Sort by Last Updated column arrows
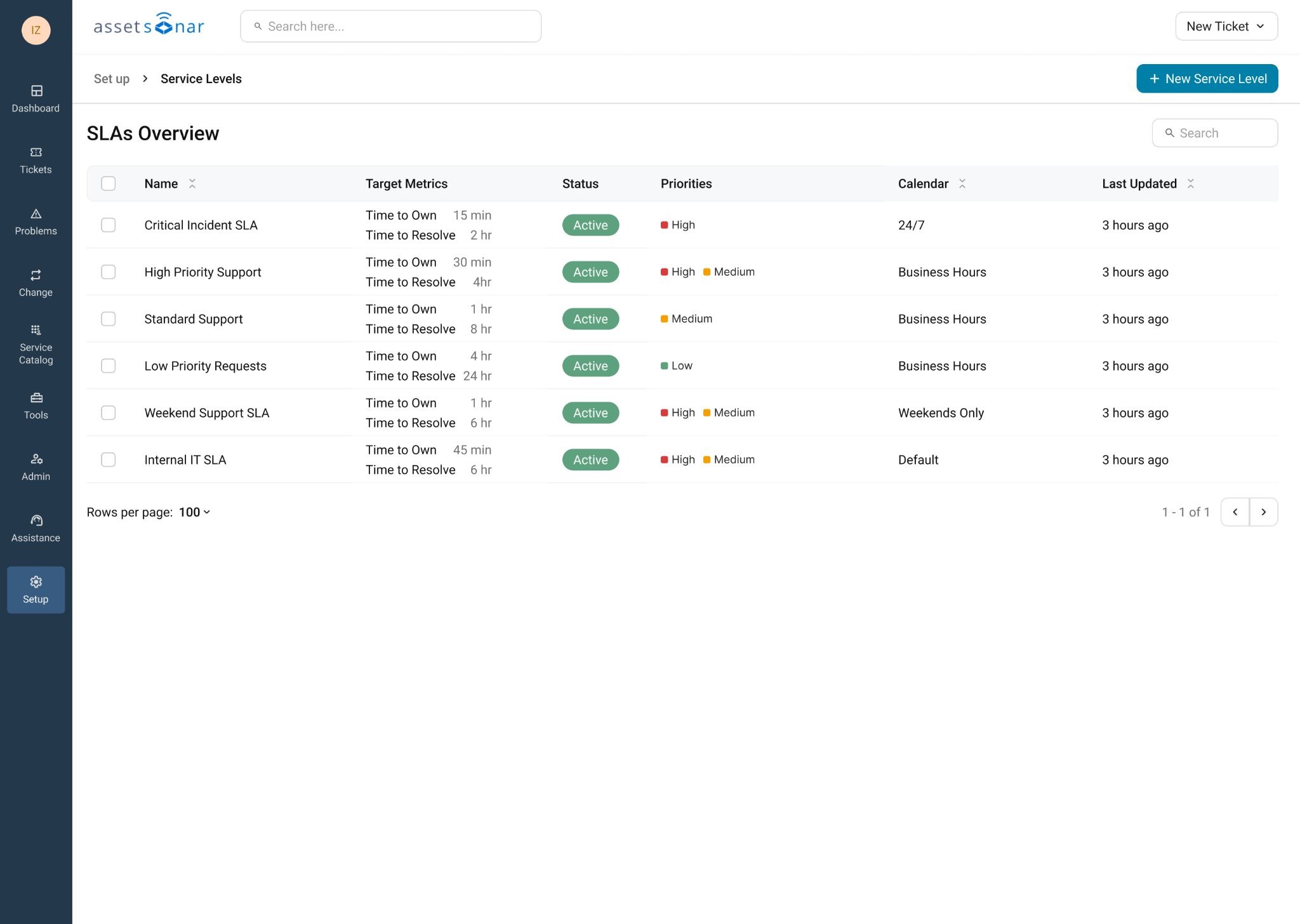Image resolution: width=1300 pixels, height=924 pixels. (x=1191, y=183)
